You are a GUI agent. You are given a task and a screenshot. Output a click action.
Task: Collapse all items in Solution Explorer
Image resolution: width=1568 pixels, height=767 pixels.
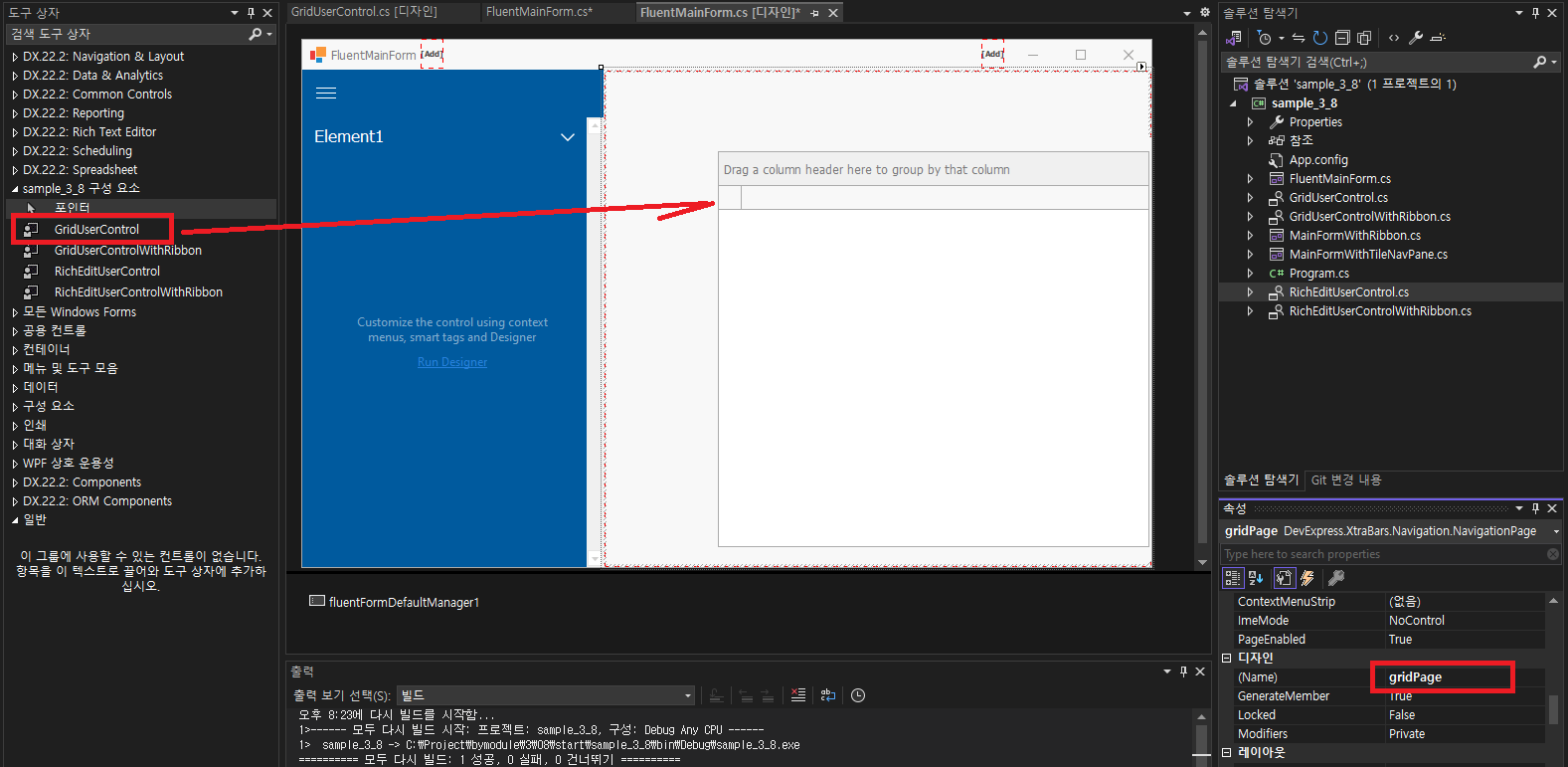(x=1342, y=38)
